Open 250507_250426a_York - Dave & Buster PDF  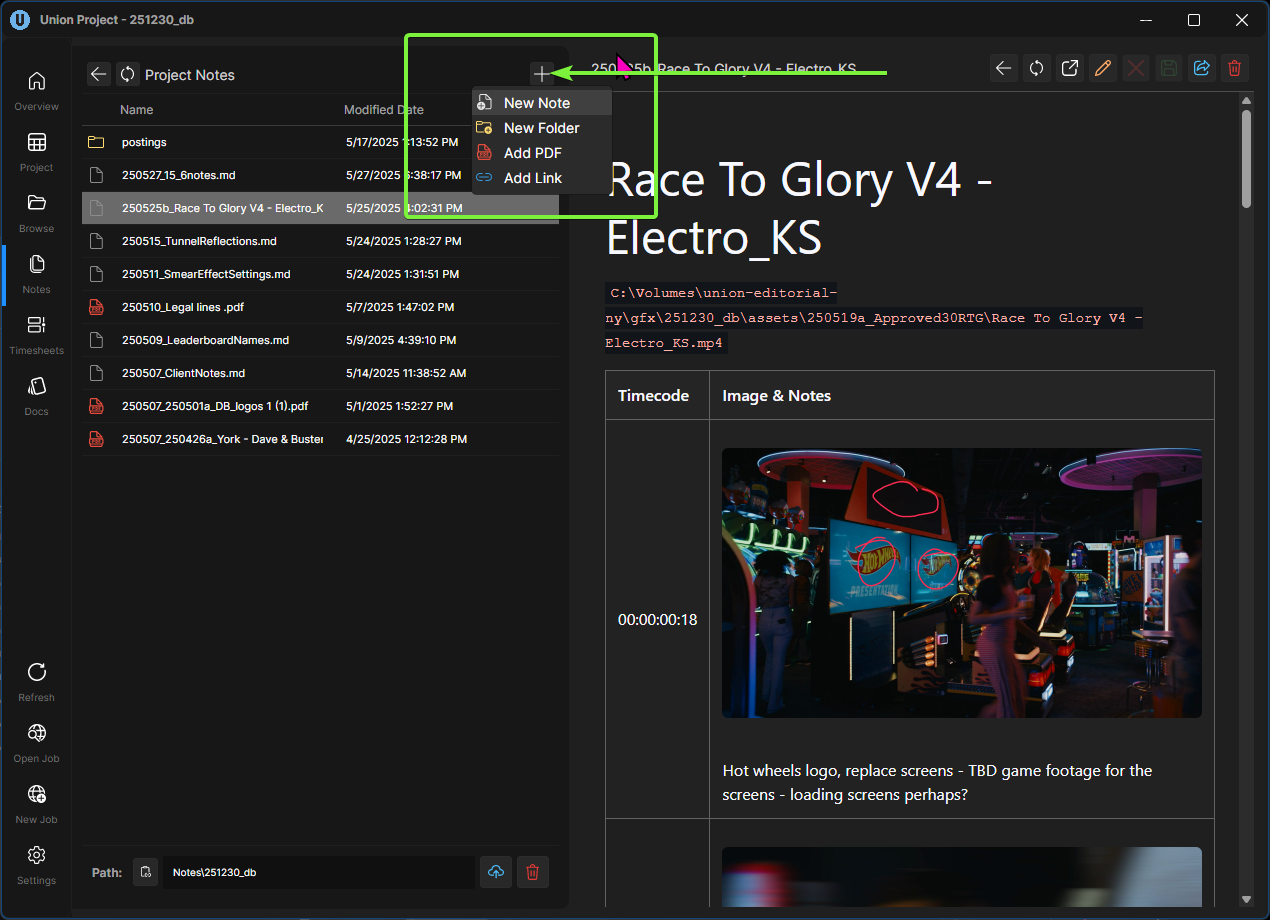coord(320,439)
